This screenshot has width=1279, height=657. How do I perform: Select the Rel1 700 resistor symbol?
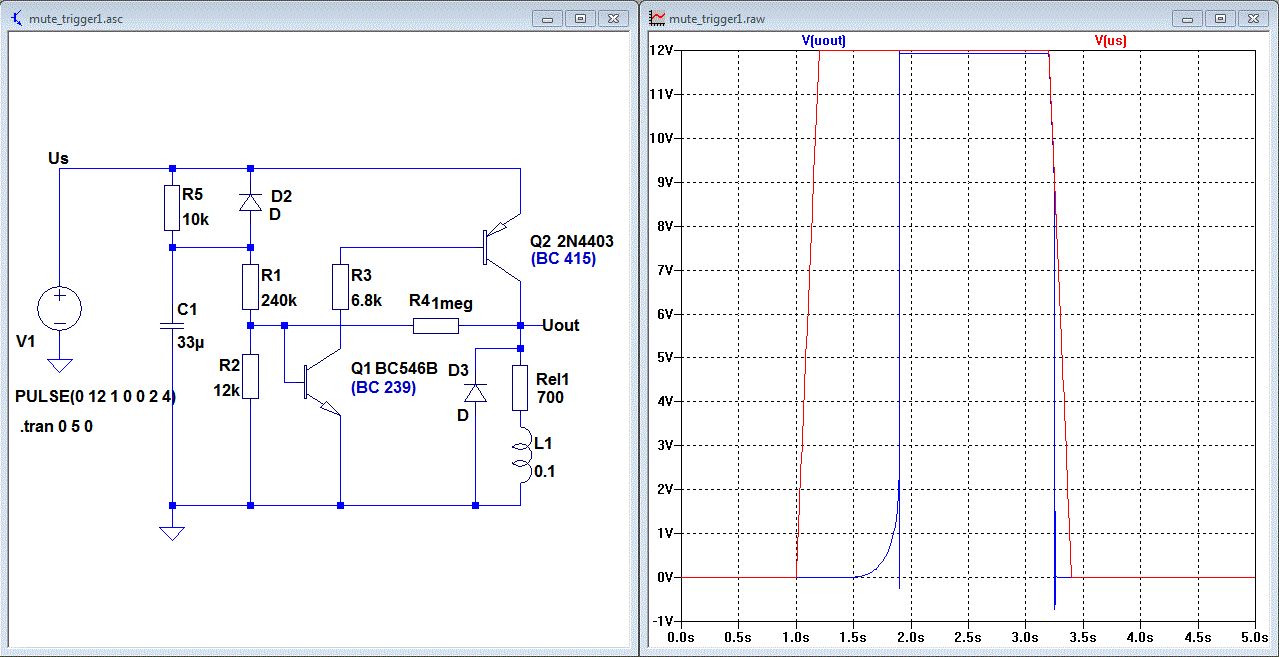[x=521, y=388]
